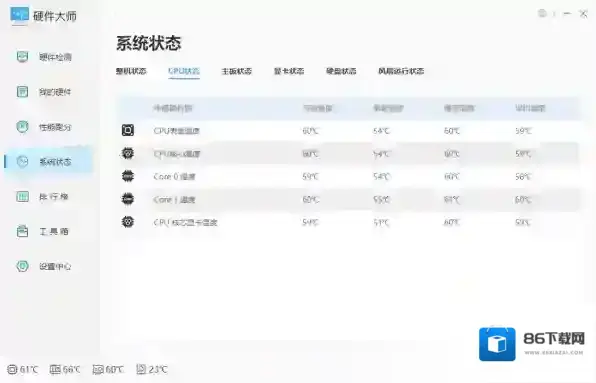Click the lowest temperature value for CPU核芯显卡温度
Image resolution: width=596 pixels, height=383 pixels.
click(x=381, y=222)
